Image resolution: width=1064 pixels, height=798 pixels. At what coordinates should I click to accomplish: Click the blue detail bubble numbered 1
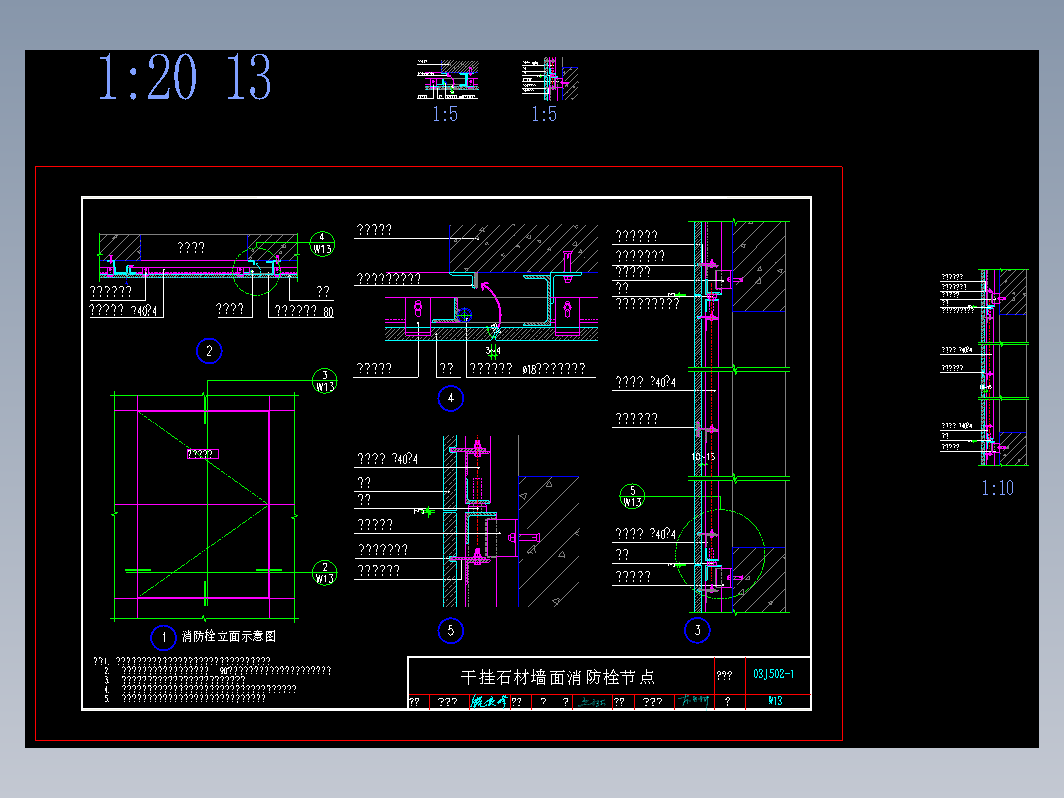coord(163,637)
